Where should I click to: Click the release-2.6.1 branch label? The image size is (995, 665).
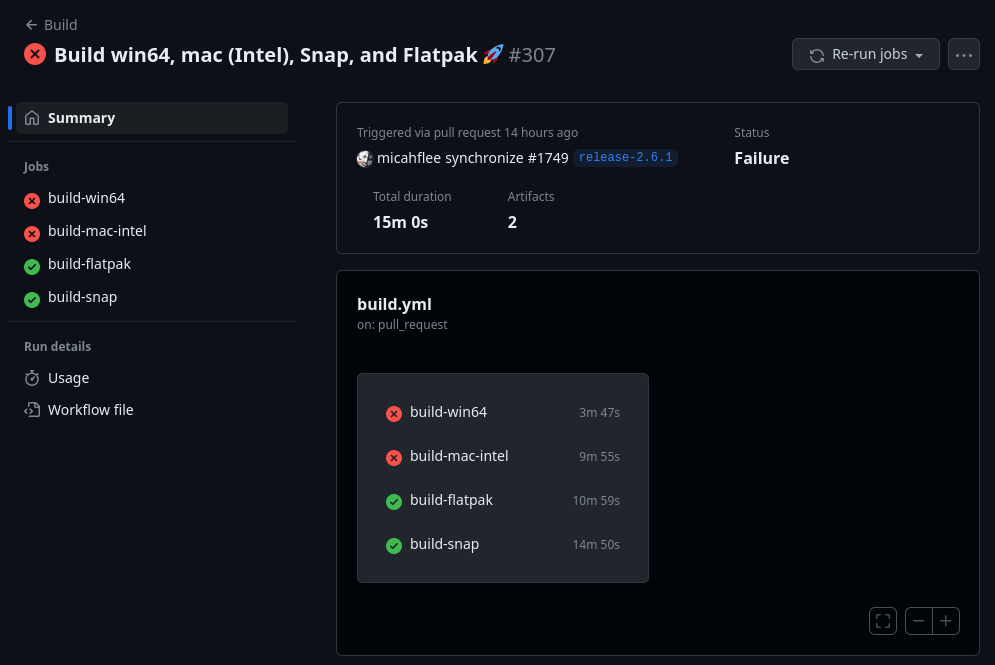coord(625,157)
